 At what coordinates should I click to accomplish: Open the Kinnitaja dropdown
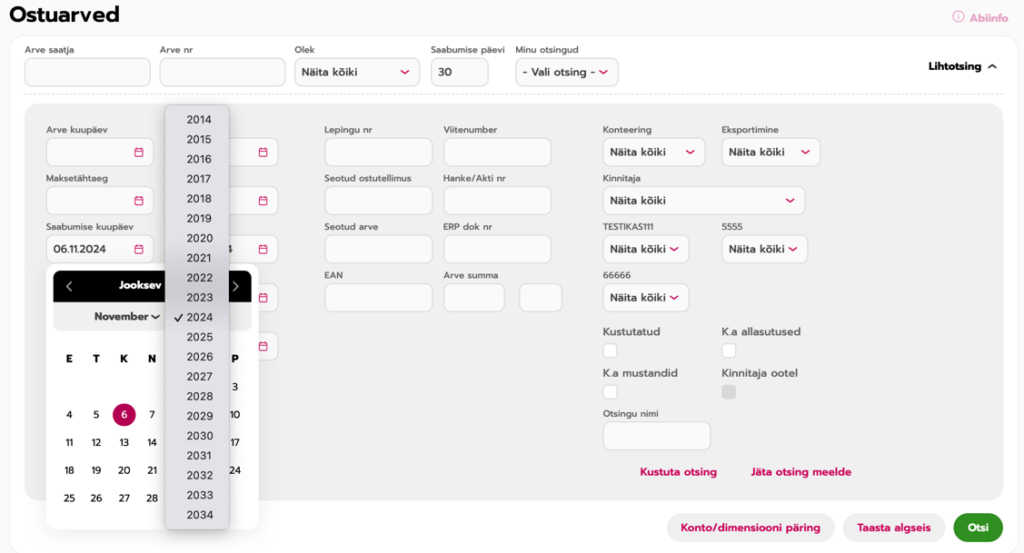703,201
